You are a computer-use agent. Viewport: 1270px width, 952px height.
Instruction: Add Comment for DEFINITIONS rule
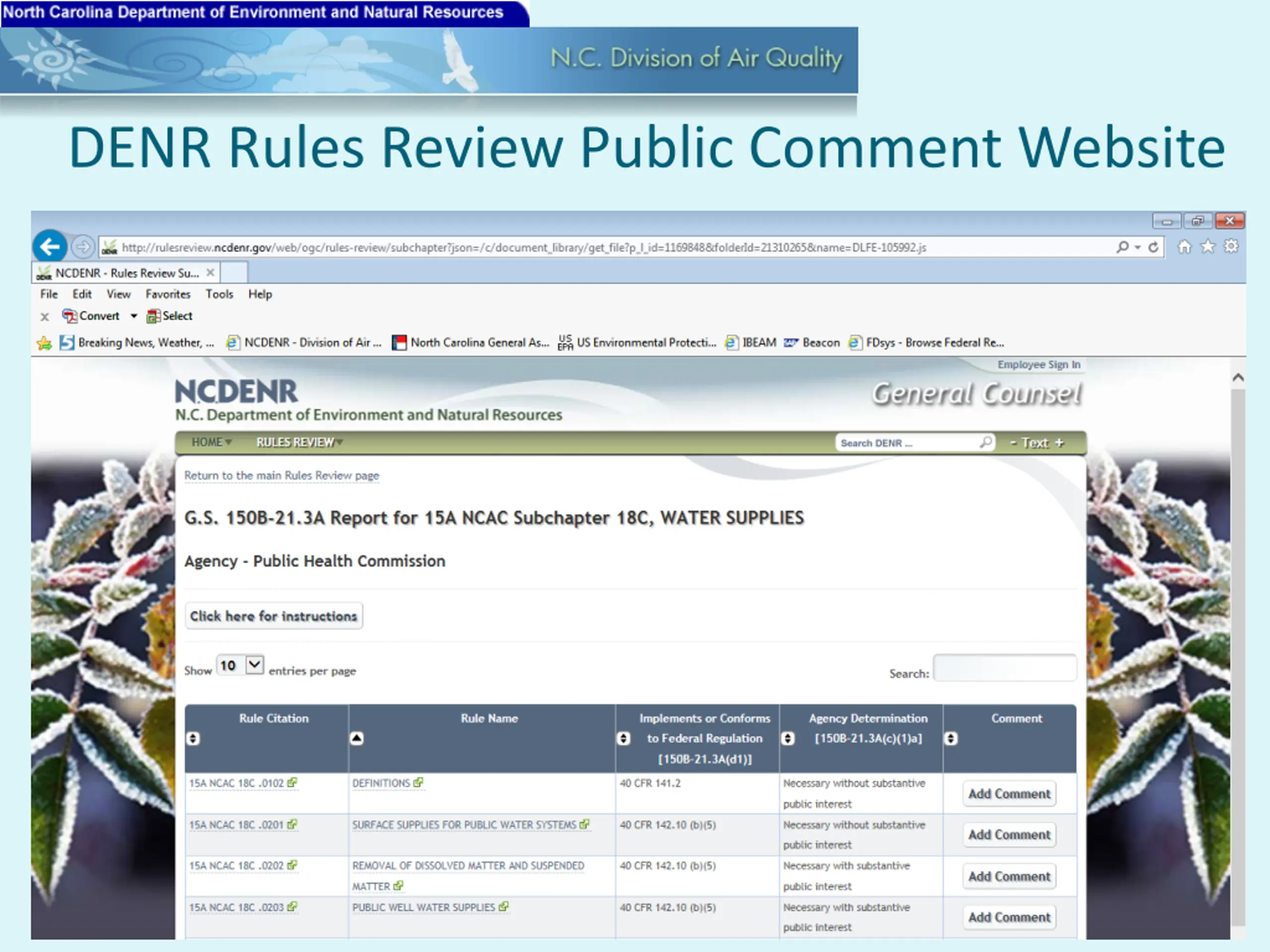pos(1009,794)
